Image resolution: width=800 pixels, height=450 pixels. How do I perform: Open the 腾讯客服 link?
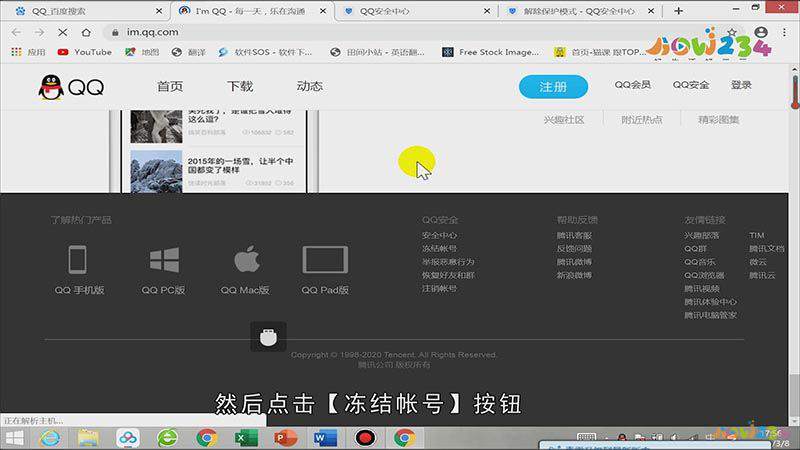(574, 235)
